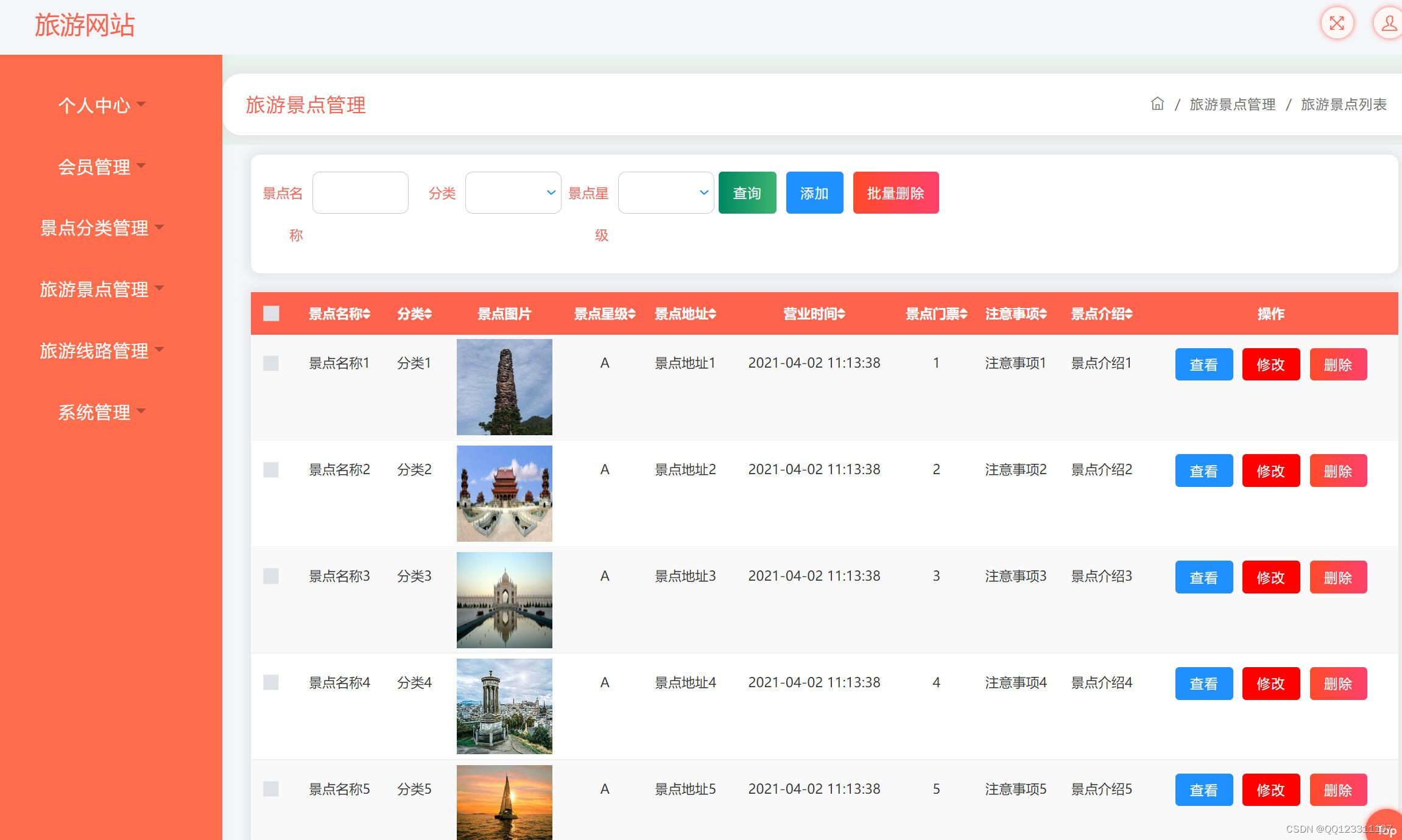This screenshot has height=840, width=1402.
Task: Check the box for 景点名称2 row
Action: click(x=271, y=470)
